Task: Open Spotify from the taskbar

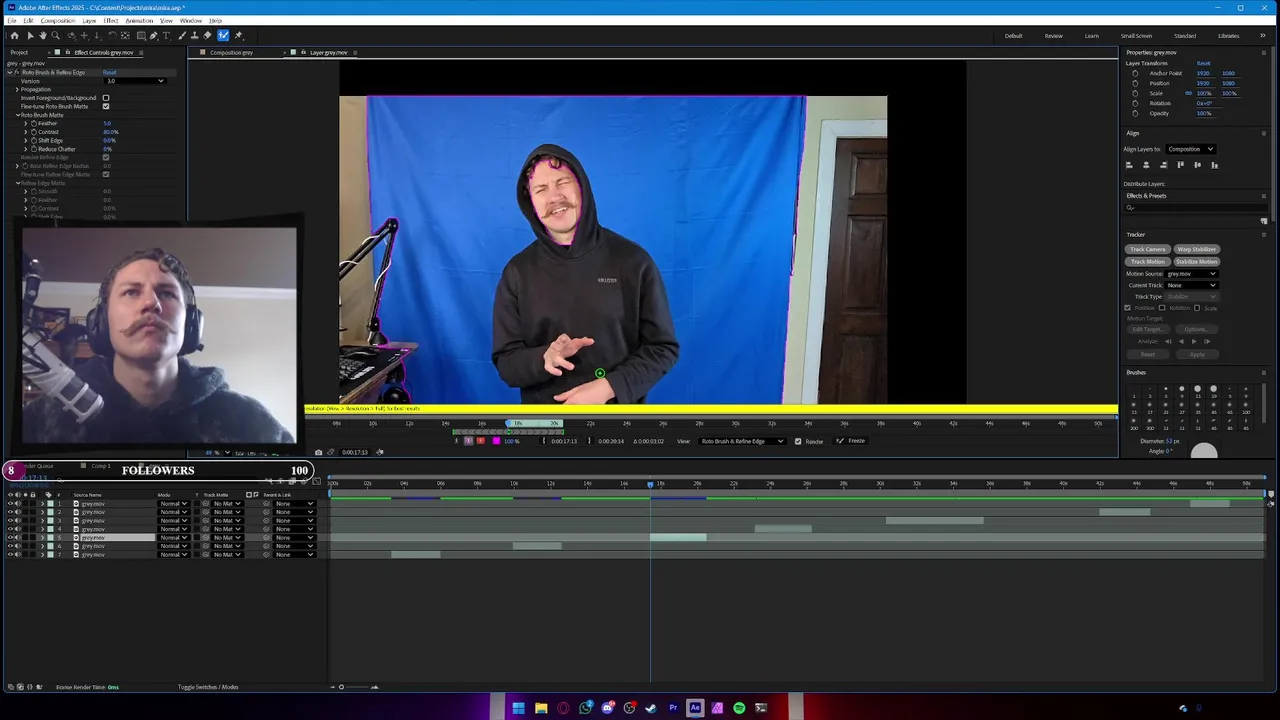Action: tap(739, 708)
